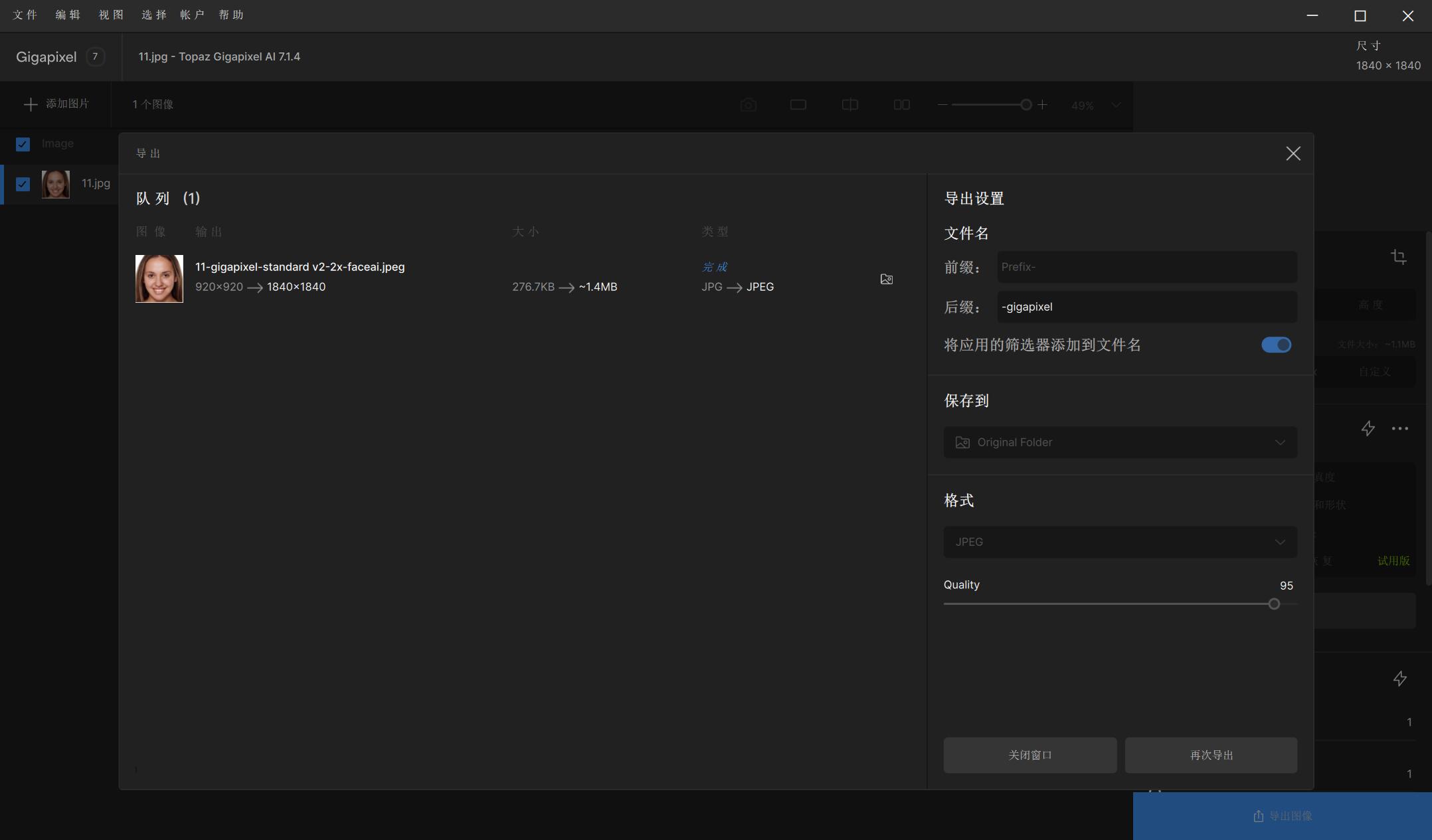Click the 1 个图像 count label
This screenshot has width=1432, height=840.
[x=153, y=104]
